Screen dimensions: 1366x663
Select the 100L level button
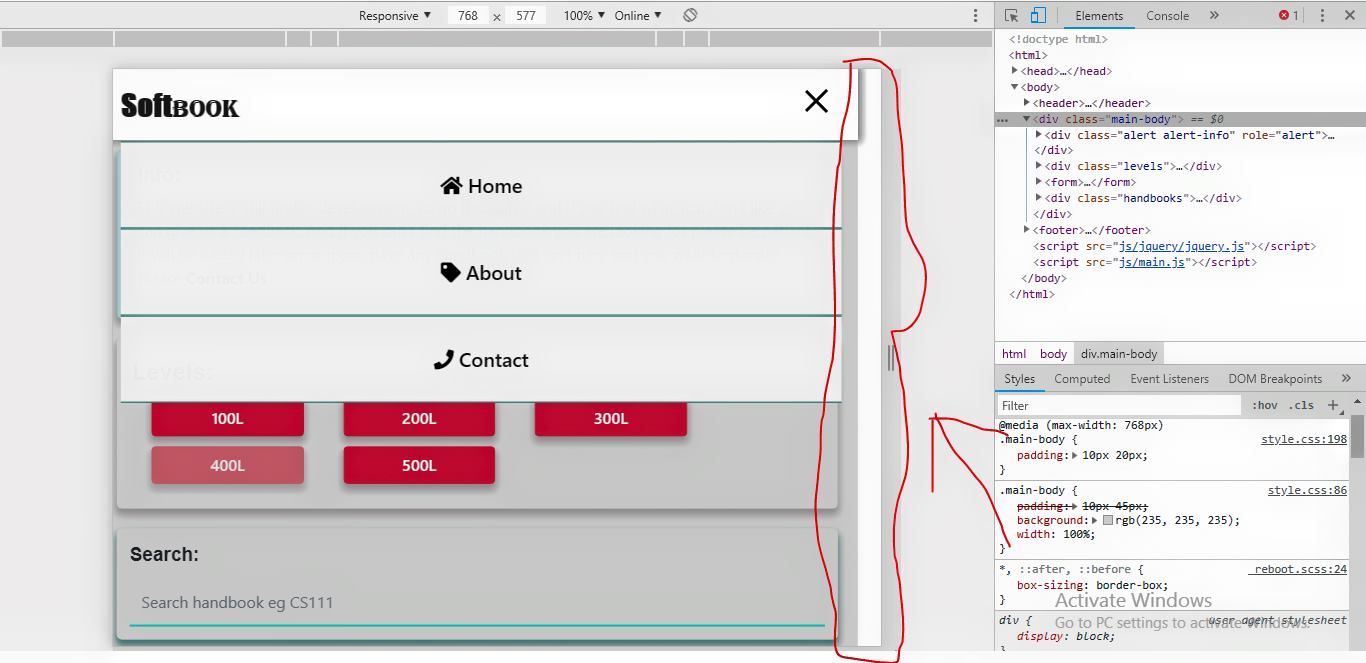227,419
